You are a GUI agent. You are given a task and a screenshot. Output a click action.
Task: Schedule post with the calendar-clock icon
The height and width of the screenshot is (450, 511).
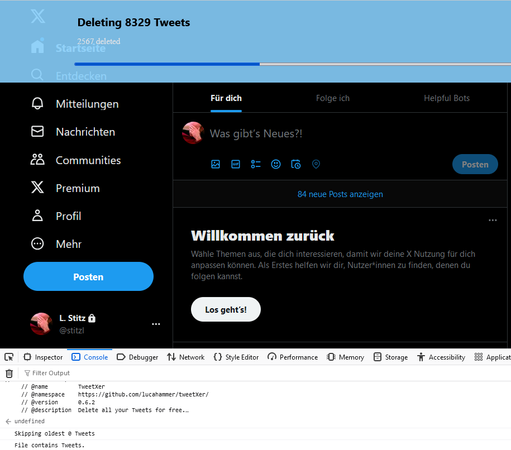(x=296, y=164)
